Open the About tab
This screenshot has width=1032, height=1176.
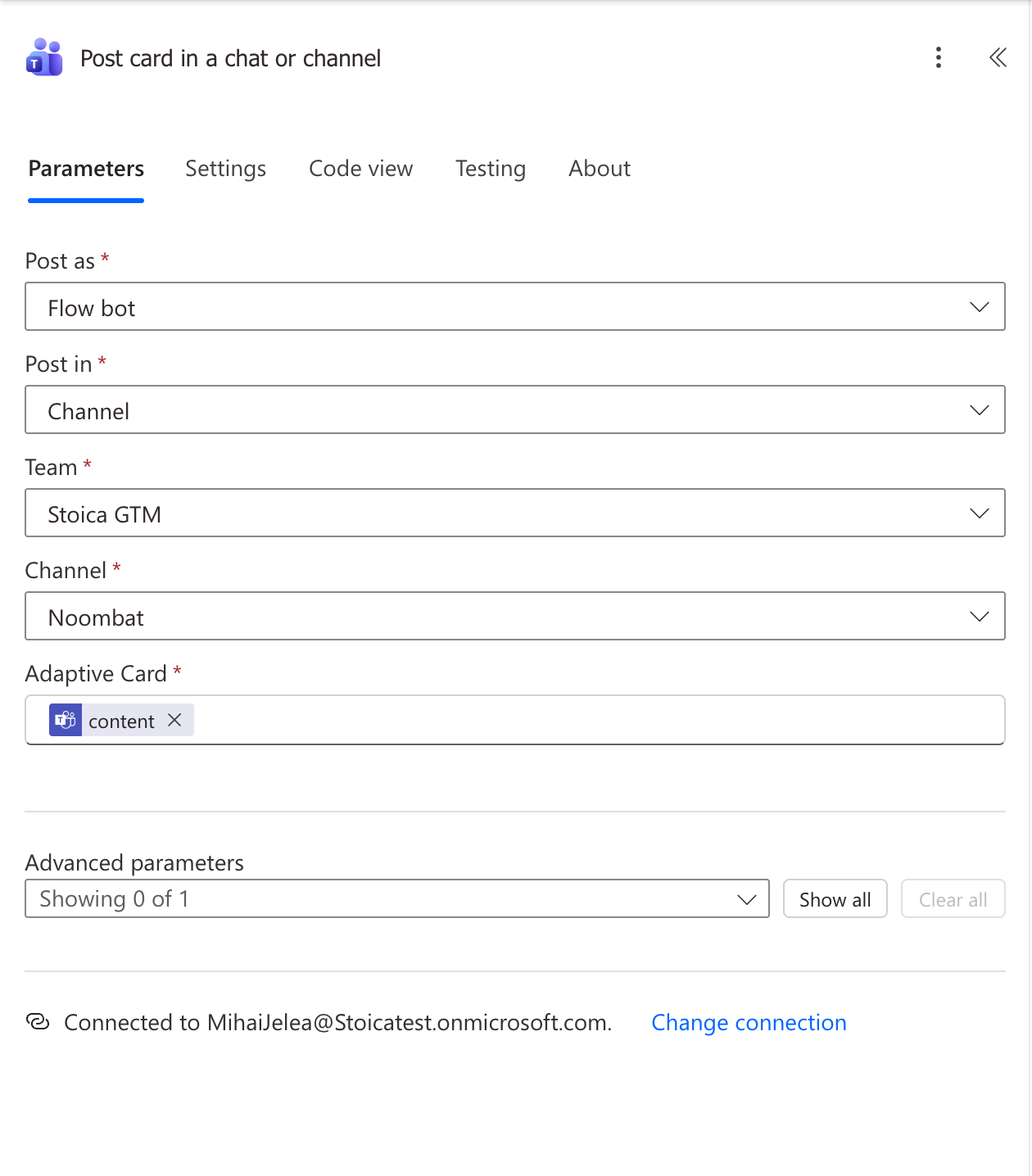[600, 169]
